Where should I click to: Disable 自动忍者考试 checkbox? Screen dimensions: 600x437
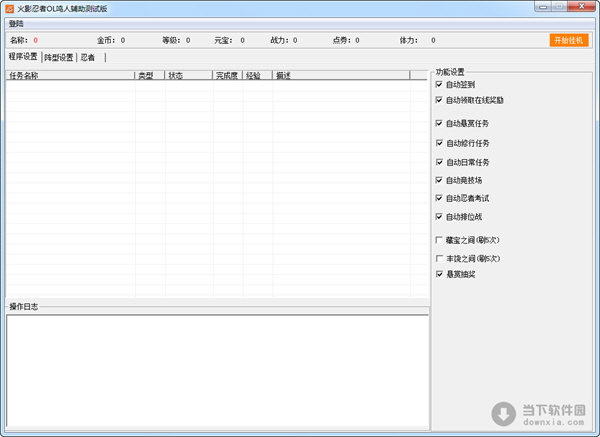(x=439, y=198)
